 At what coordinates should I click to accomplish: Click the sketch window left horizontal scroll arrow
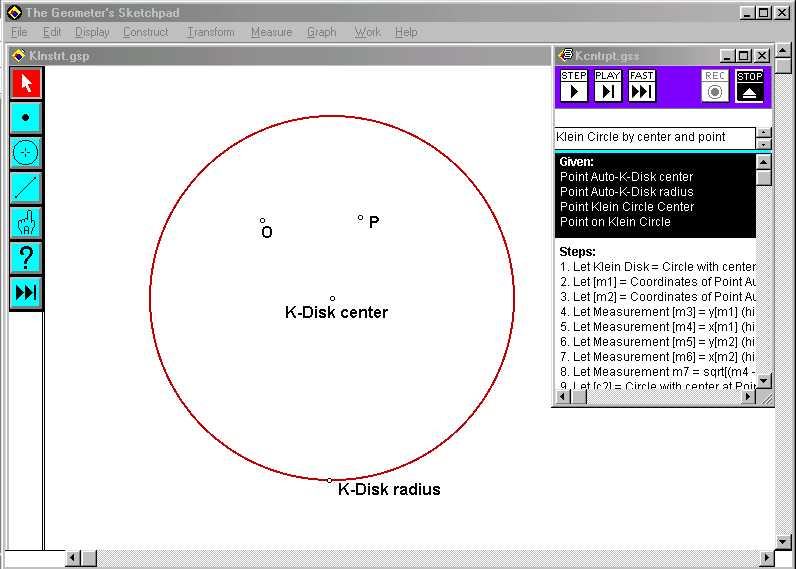point(73,558)
